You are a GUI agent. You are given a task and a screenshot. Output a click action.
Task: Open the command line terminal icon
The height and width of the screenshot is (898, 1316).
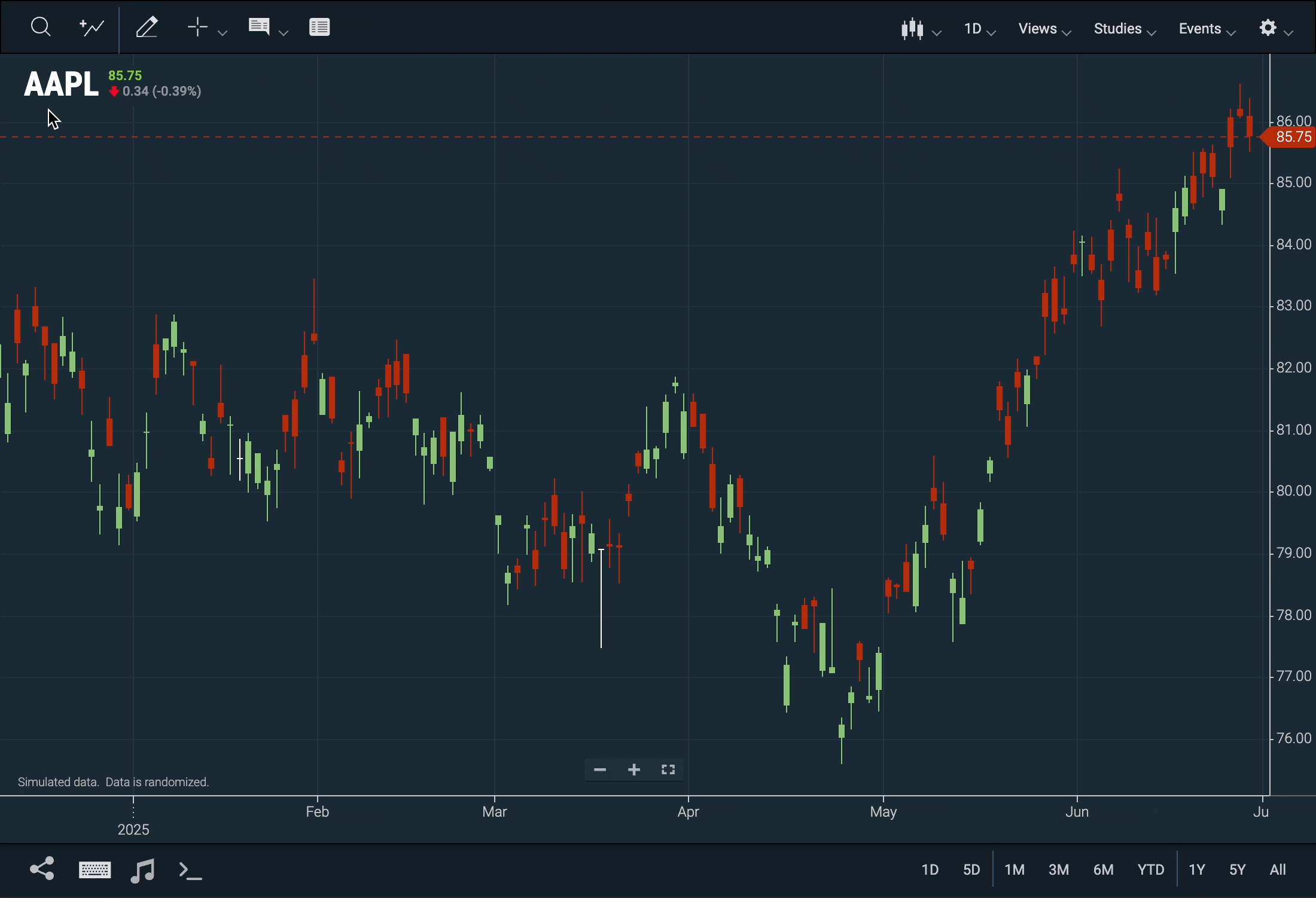tap(191, 871)
